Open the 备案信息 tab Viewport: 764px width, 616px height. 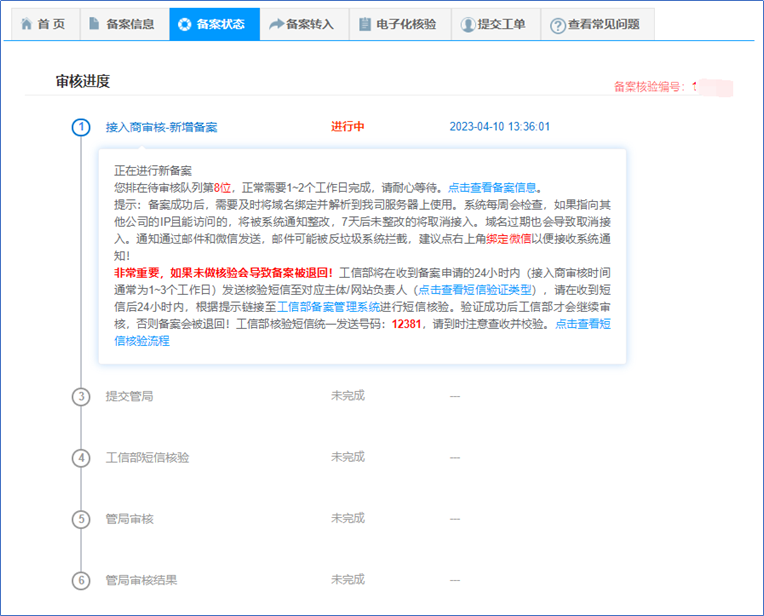(x=129, y=24)
